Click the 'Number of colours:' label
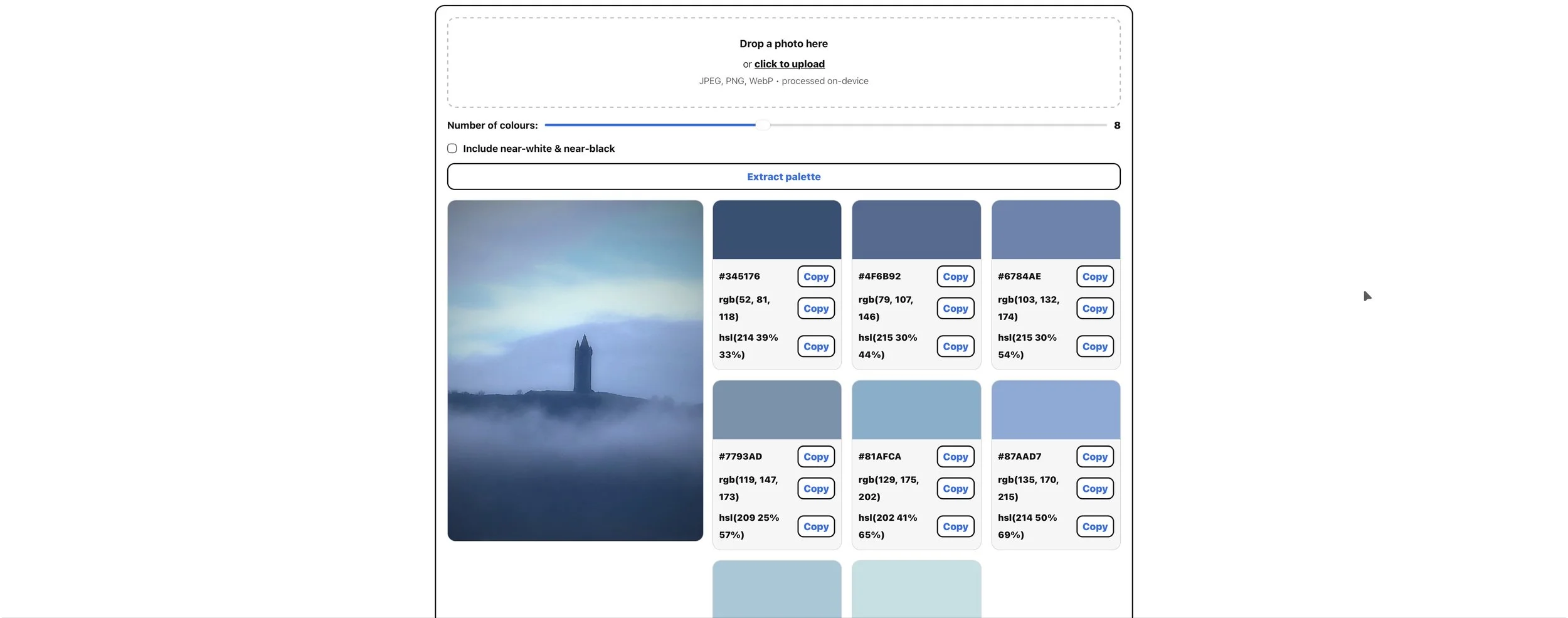 pos(492,125)
